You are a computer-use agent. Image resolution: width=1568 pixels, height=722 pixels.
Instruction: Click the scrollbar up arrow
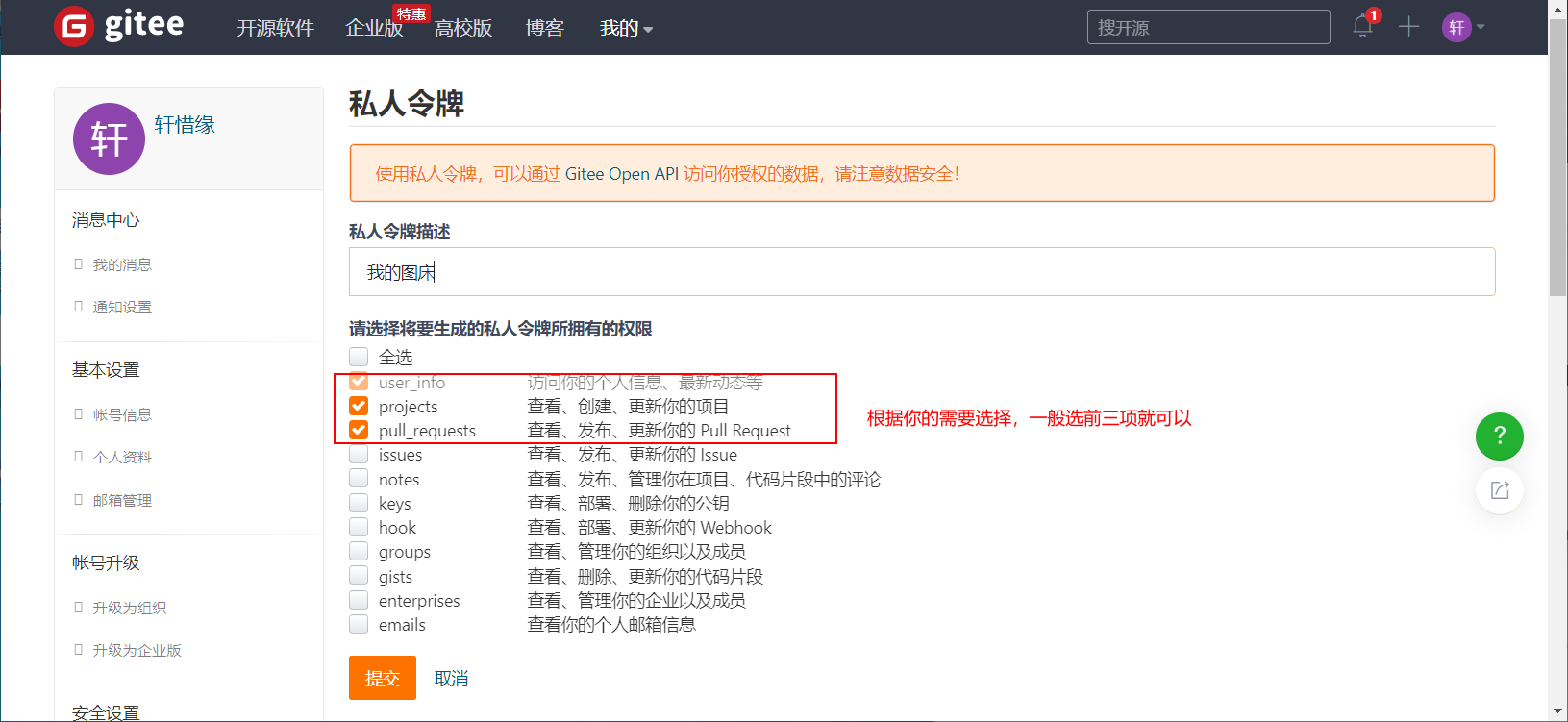pos(1557,8)
